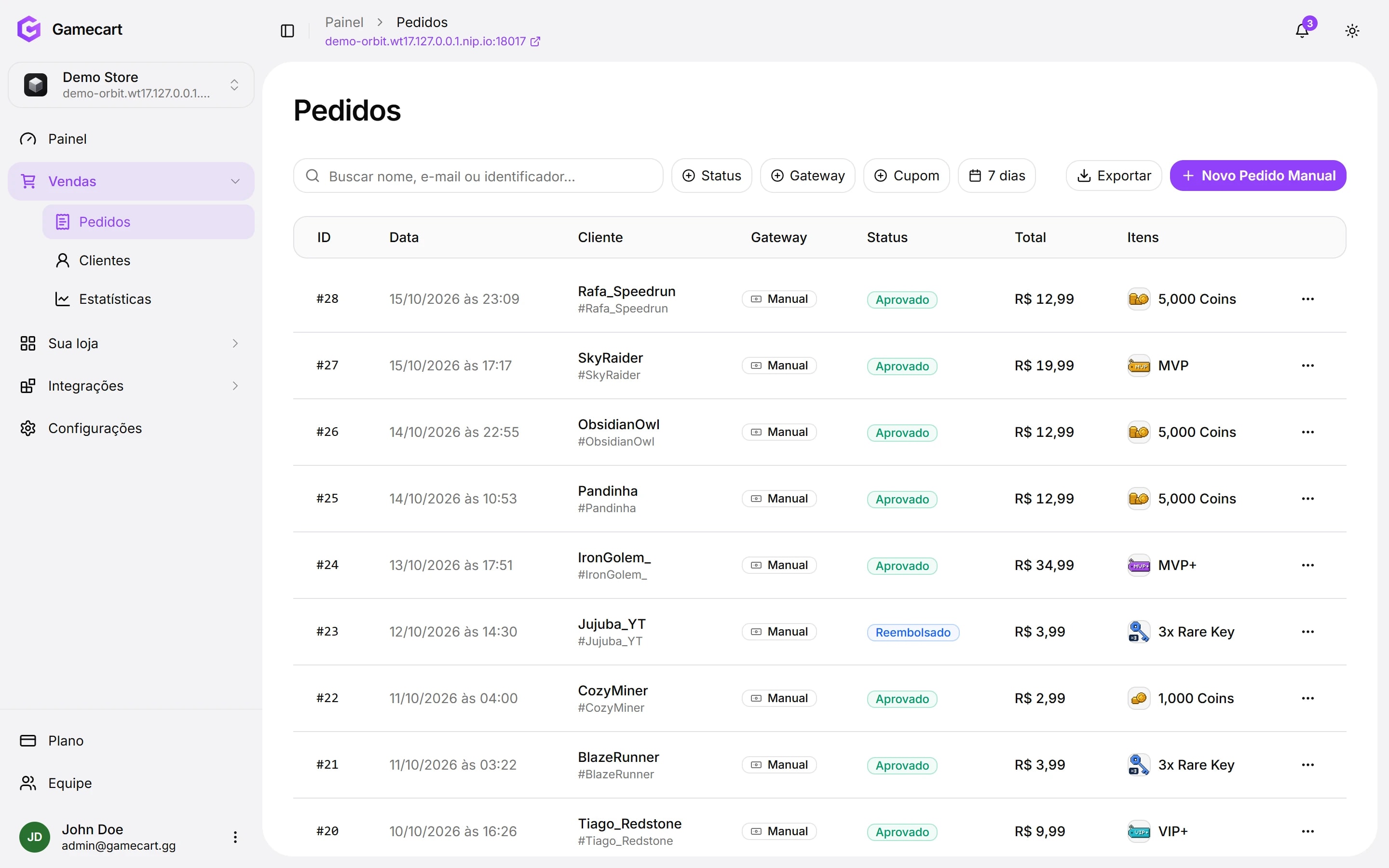Expand the Integrações section
The image size is (1389, 868).
pos(131,386)
